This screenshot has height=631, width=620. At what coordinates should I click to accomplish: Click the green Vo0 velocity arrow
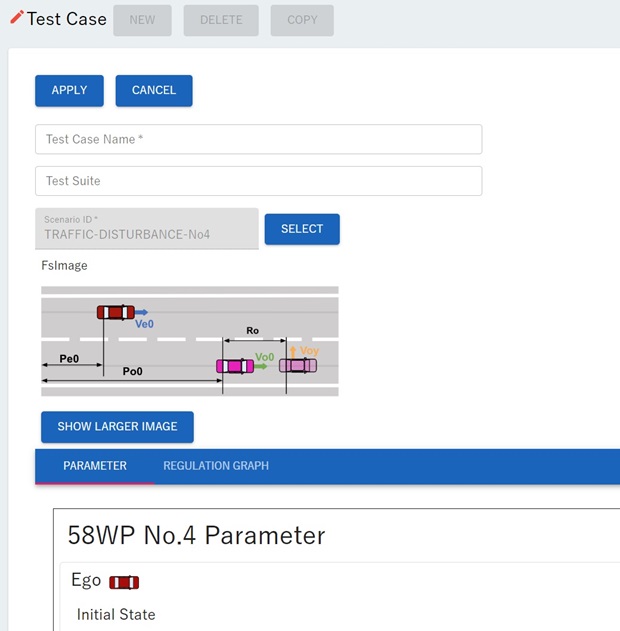pos(260,366)
